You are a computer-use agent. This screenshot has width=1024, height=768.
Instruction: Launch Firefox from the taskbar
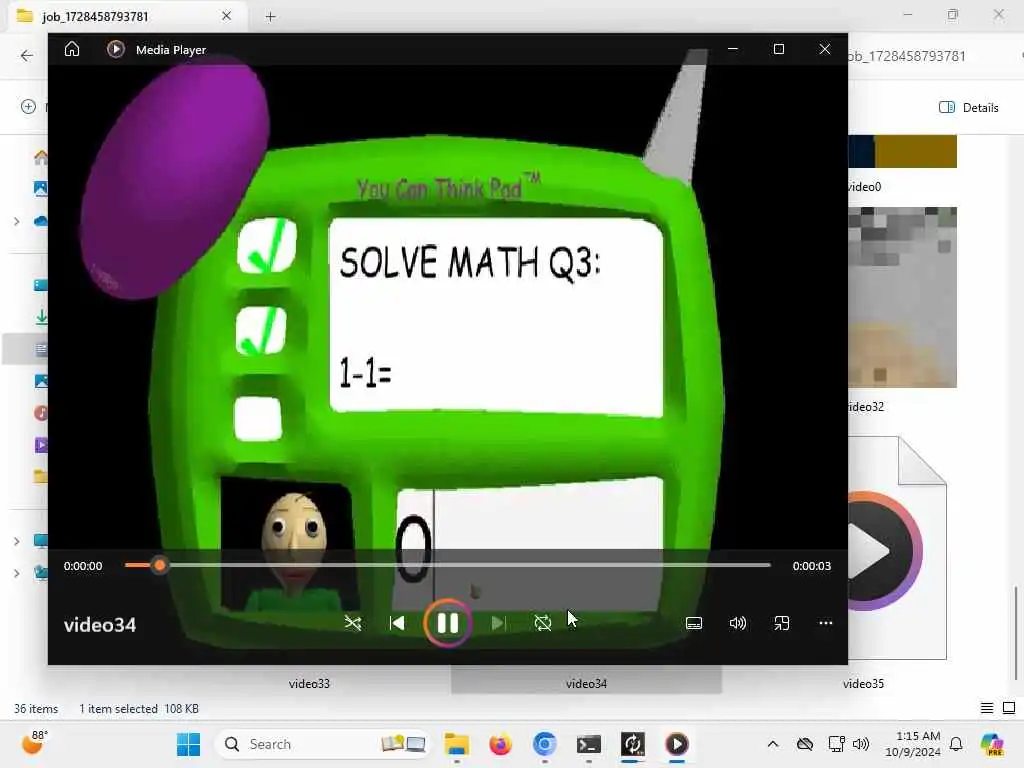tap(500, 744)
